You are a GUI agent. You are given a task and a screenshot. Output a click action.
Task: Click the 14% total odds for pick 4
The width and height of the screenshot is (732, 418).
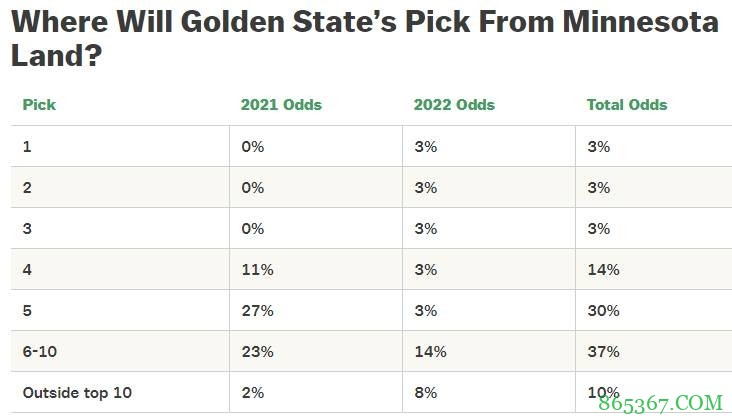click(603, 270)
